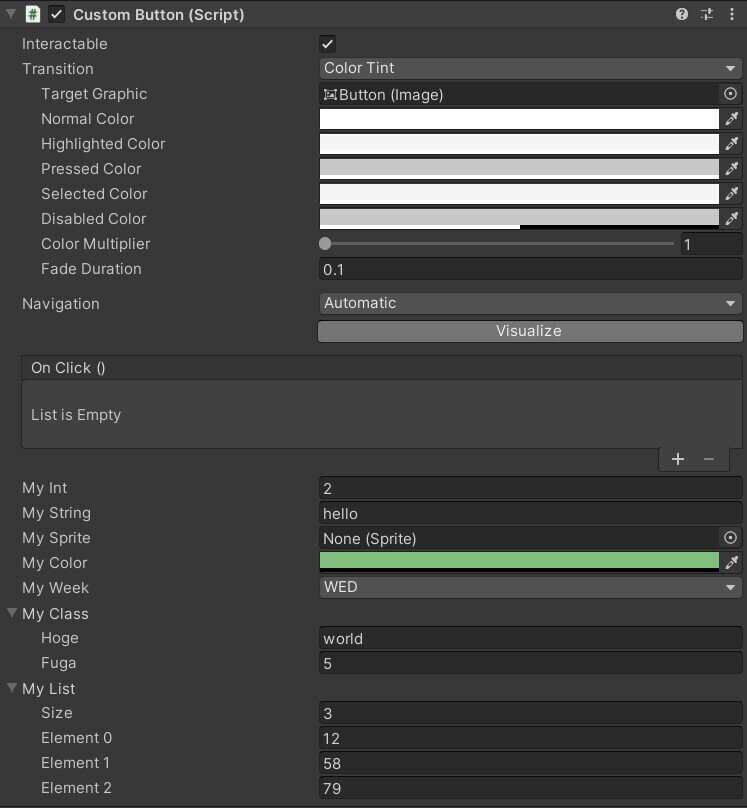This screenshot has width=747, height=808.
Task: Click the Target Graphic Button (Image) field
Action: click(x=519, y=94)
